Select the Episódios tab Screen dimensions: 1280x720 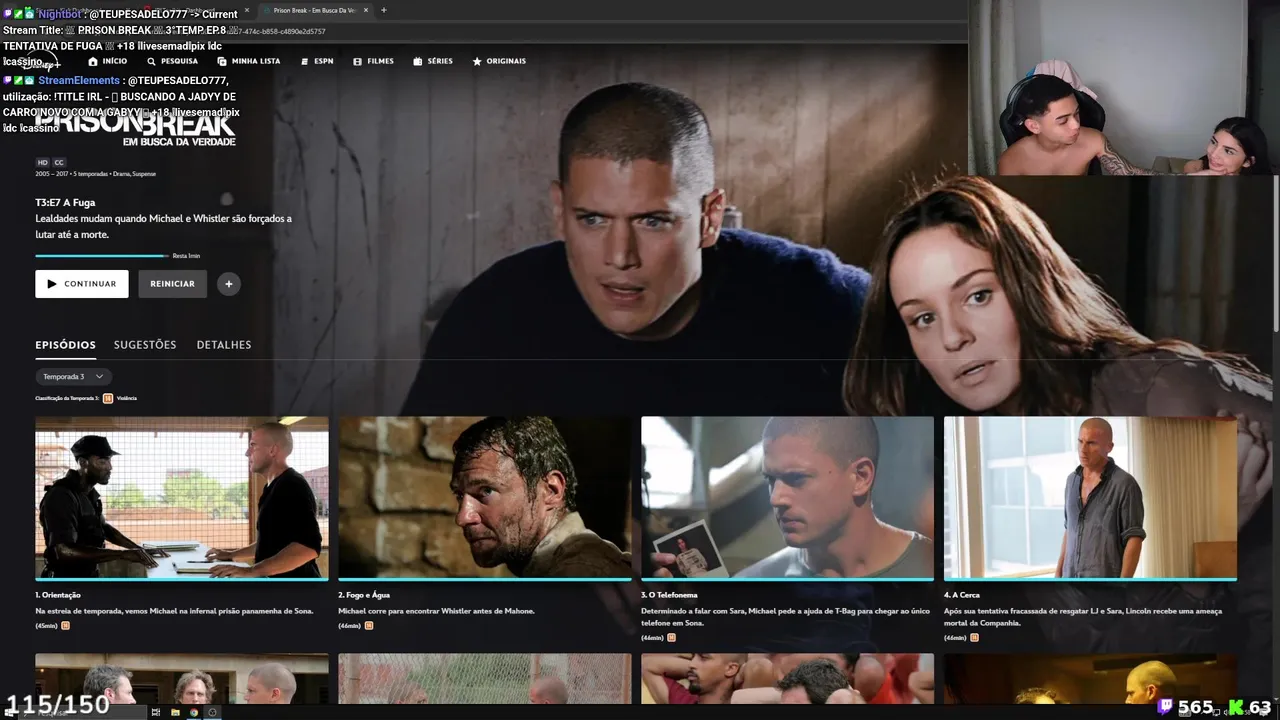66,345
